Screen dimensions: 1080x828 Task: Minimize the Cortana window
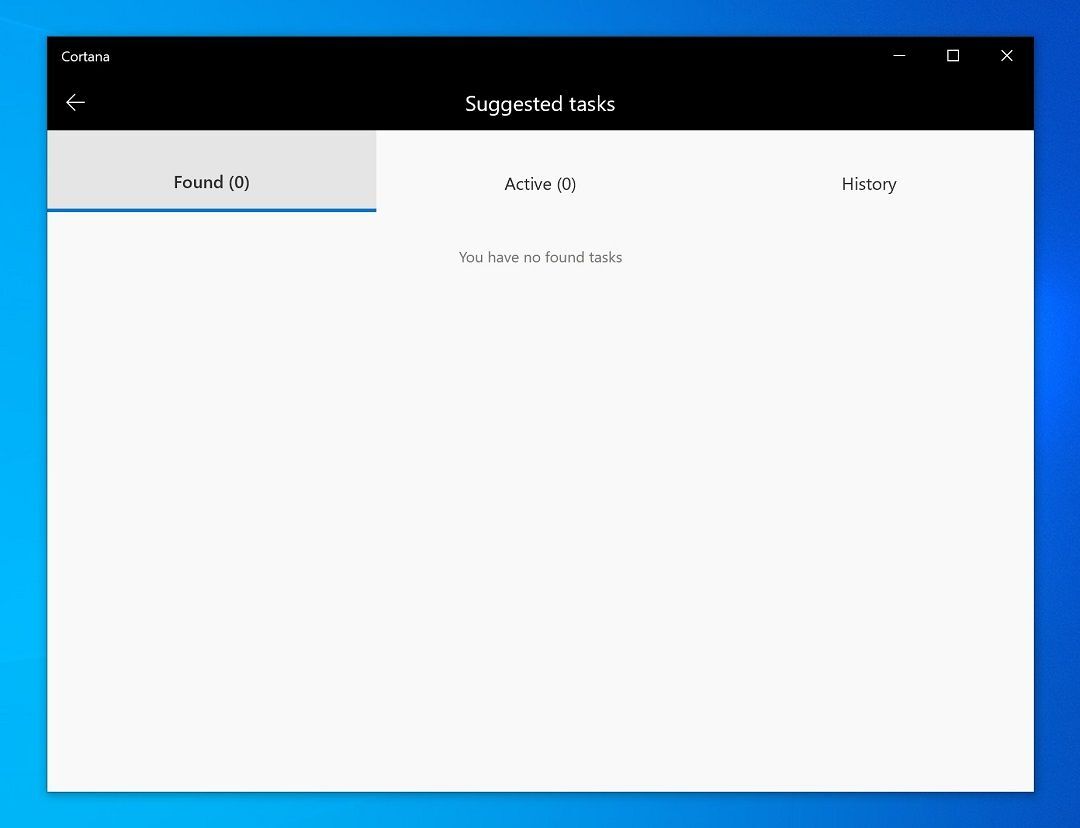pyautogui.click(x=898, y=56)
